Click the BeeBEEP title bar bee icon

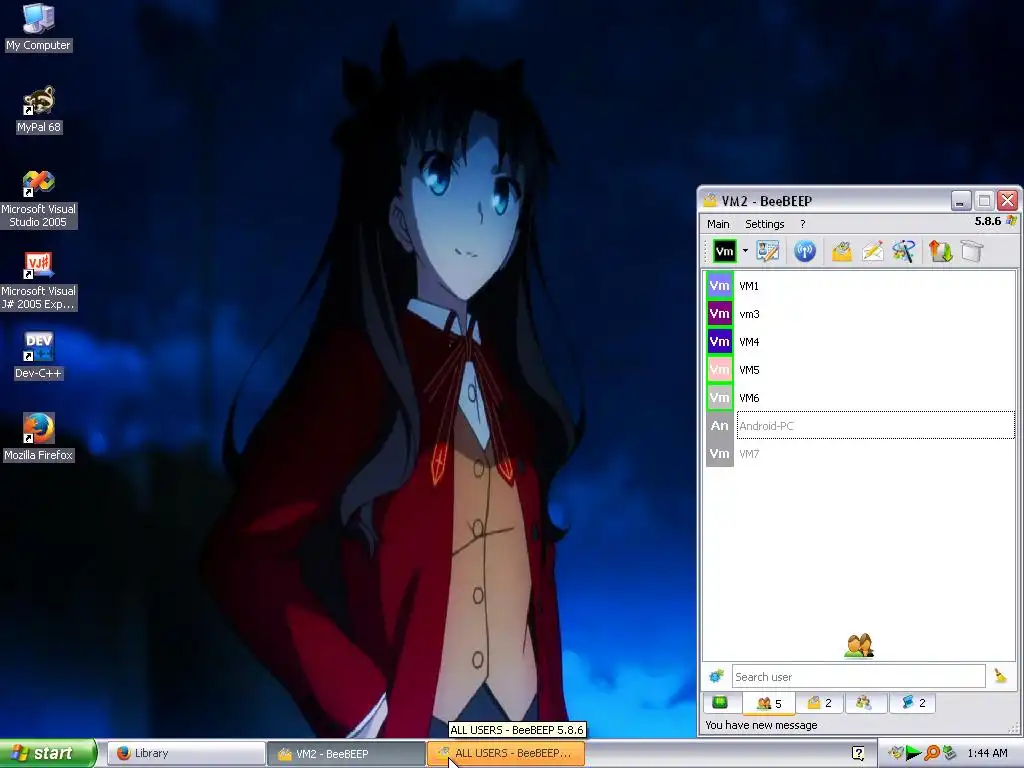pyautogui.click(x=710, y=200)
